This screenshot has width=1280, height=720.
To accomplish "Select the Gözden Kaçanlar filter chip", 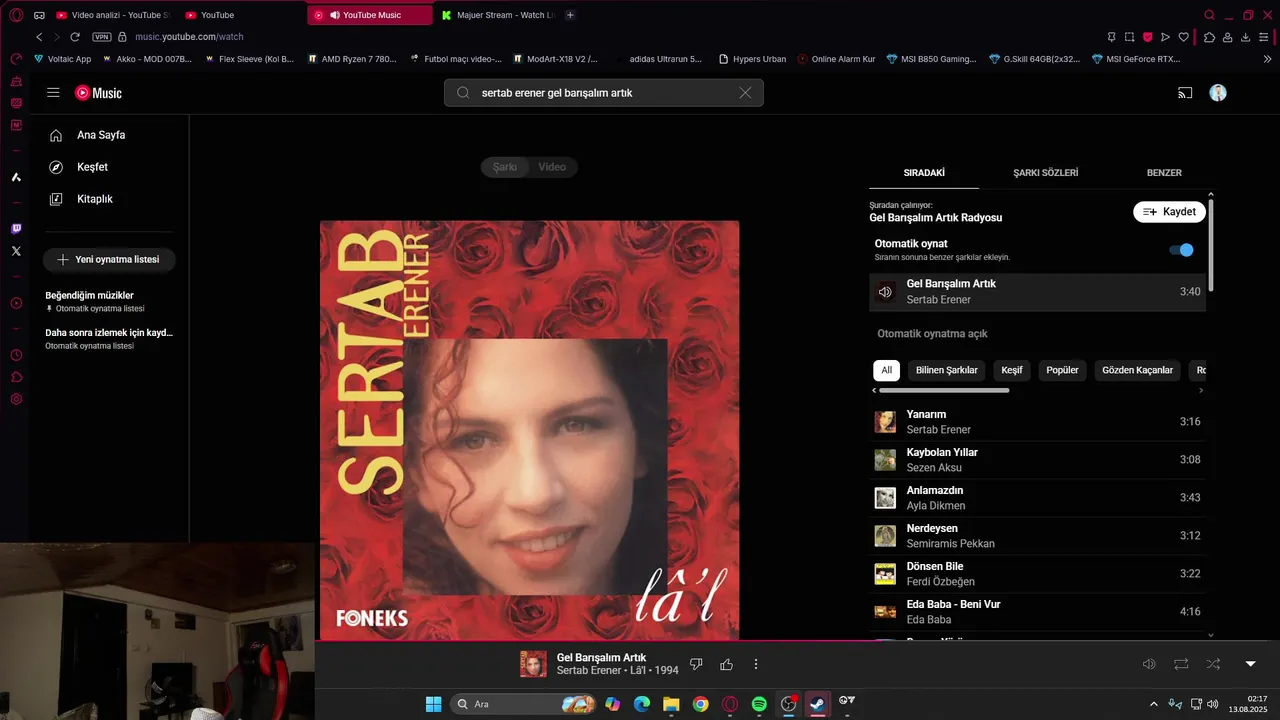I will [1137, 370].
